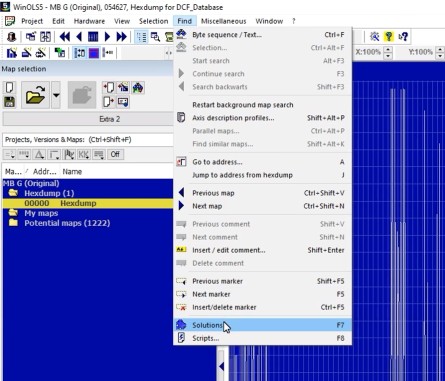Open the corner-bracket filter dropdown

pyautogui.click(x=54, y=154)
